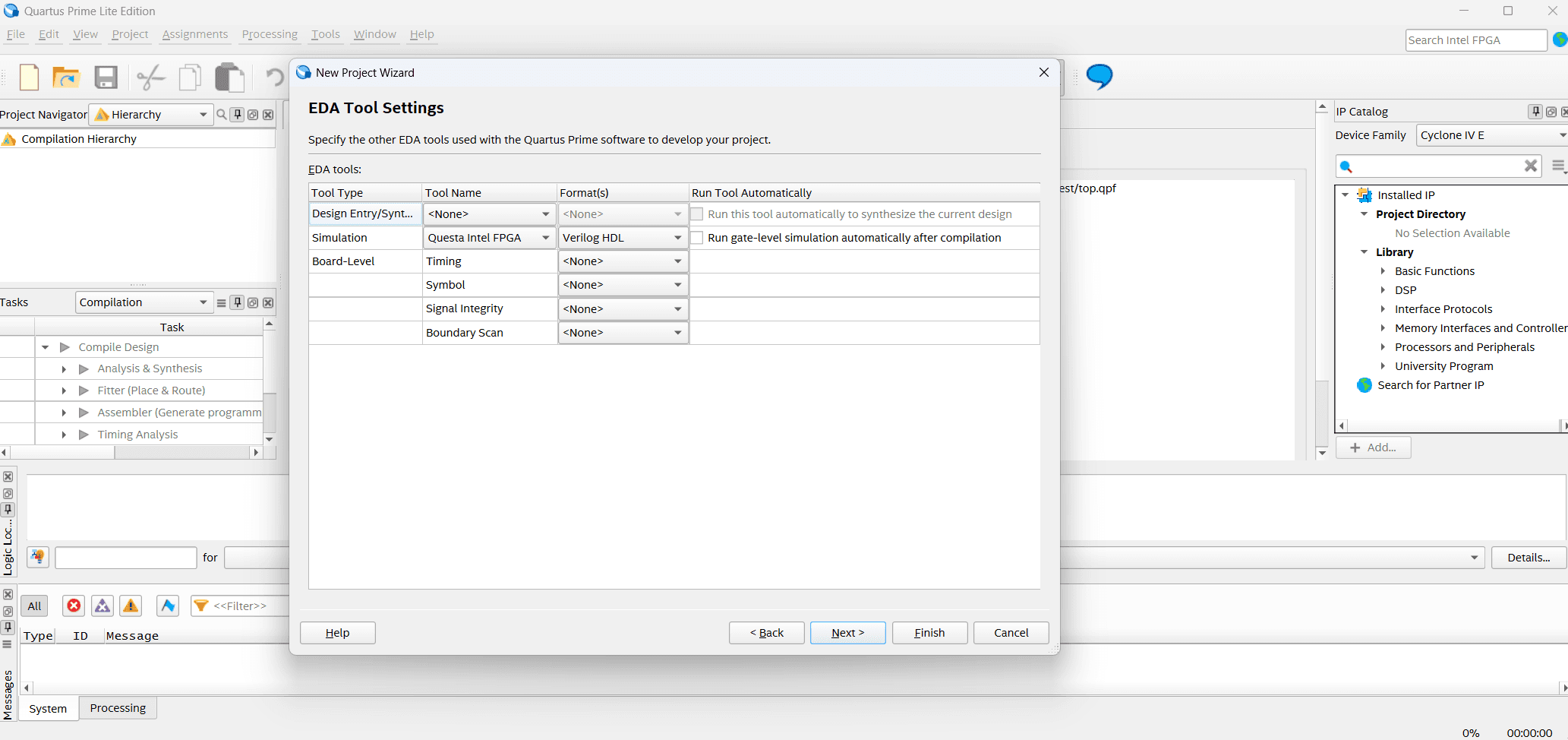Toggle run synthesis tool automatically checkbox
The image size is (1568, 740).
697,214
